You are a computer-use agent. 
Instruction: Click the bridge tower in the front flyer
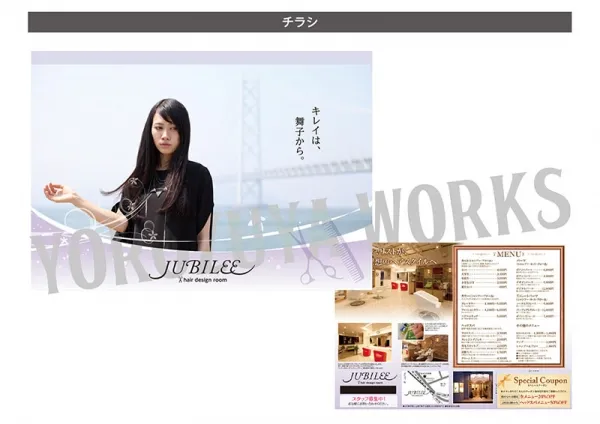pos(250,130)
